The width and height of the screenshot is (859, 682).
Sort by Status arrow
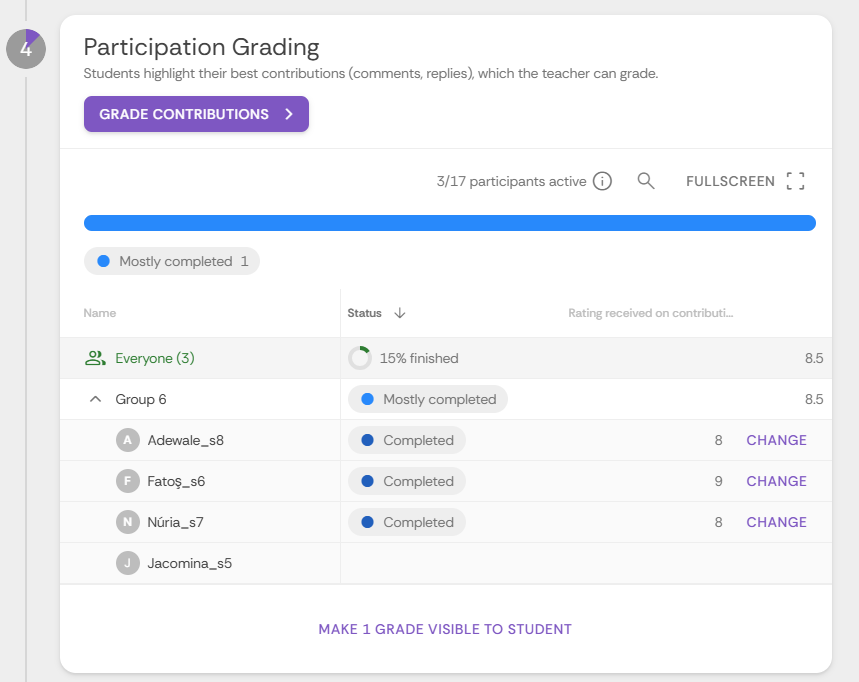tap(400, 313)
